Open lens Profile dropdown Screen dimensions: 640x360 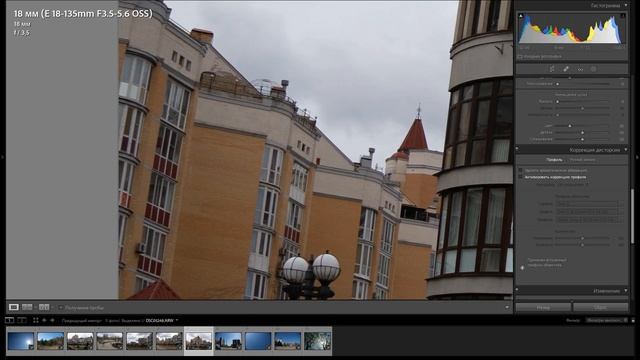coord(589,220)
